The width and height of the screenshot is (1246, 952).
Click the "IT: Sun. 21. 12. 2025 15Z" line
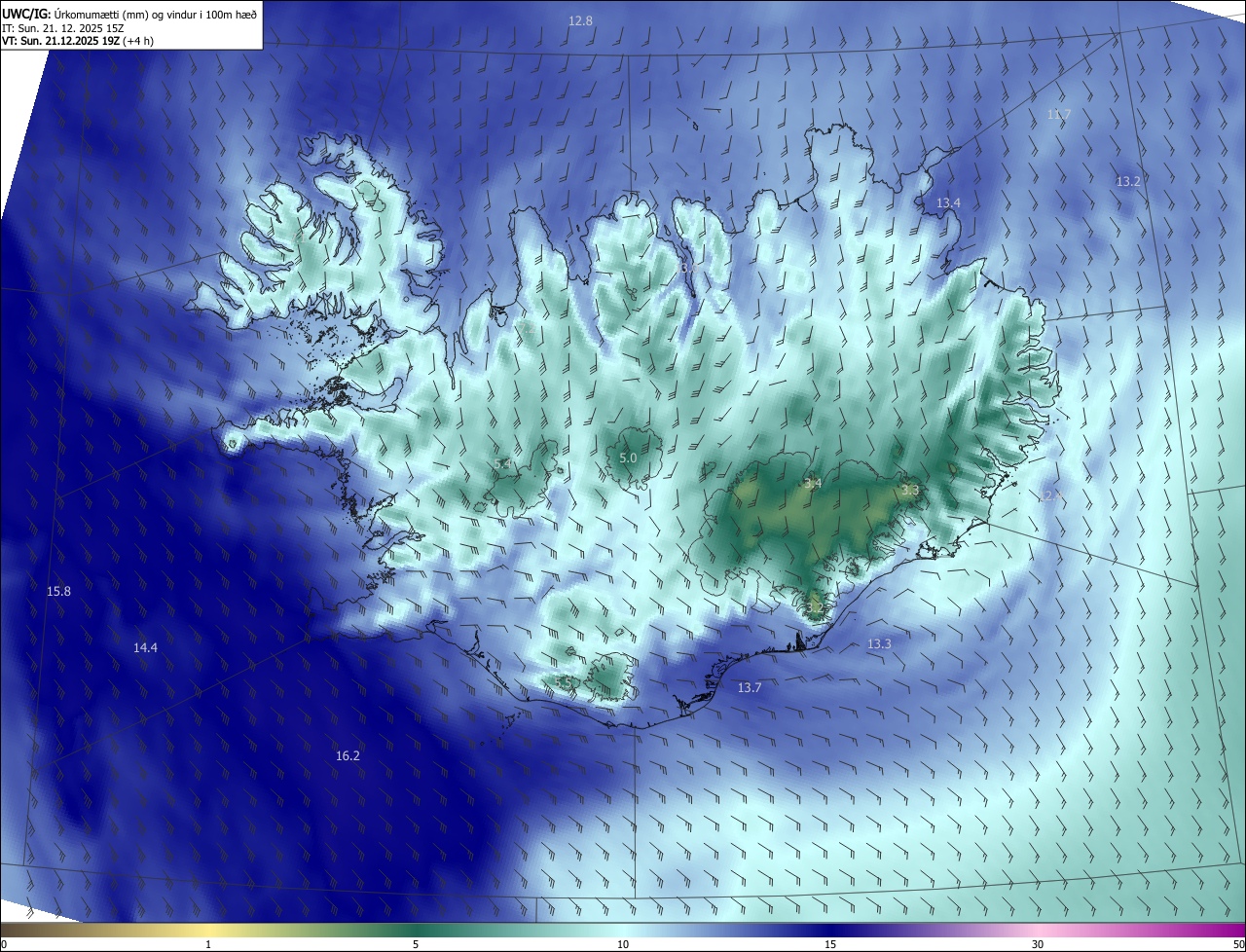[63, 27]
